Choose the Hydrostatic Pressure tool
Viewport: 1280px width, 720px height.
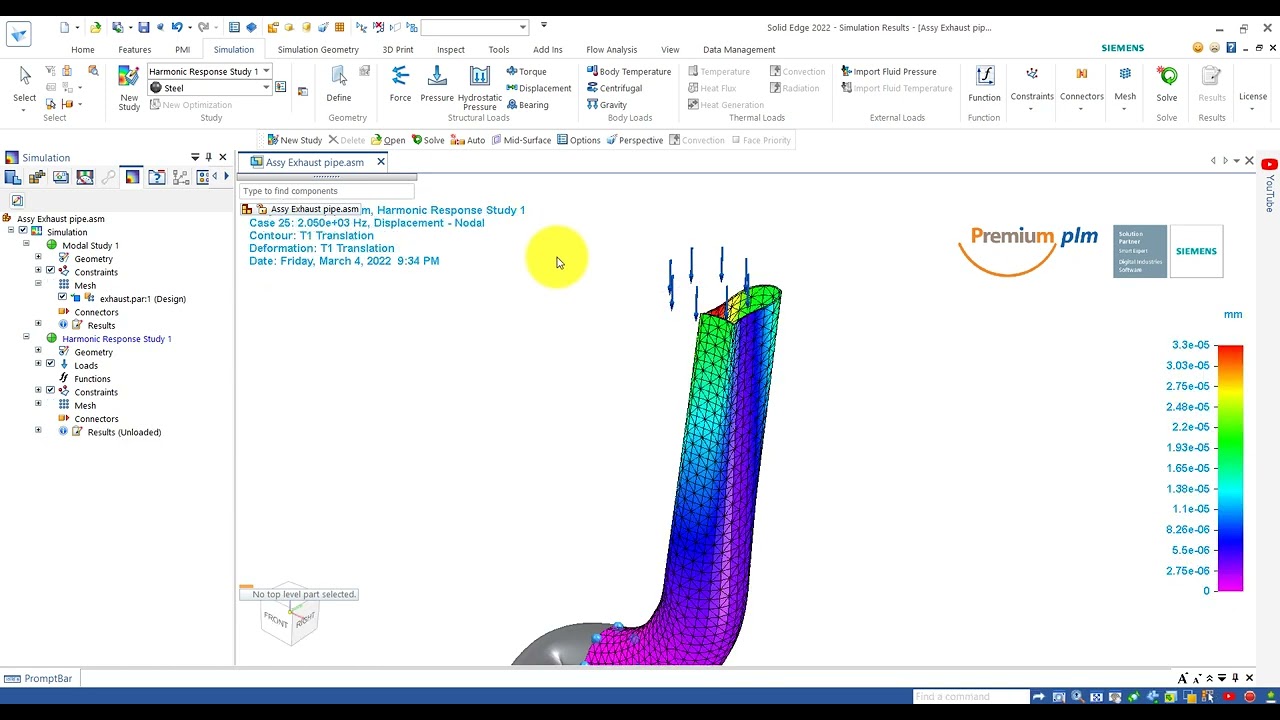tap(479, 88)
